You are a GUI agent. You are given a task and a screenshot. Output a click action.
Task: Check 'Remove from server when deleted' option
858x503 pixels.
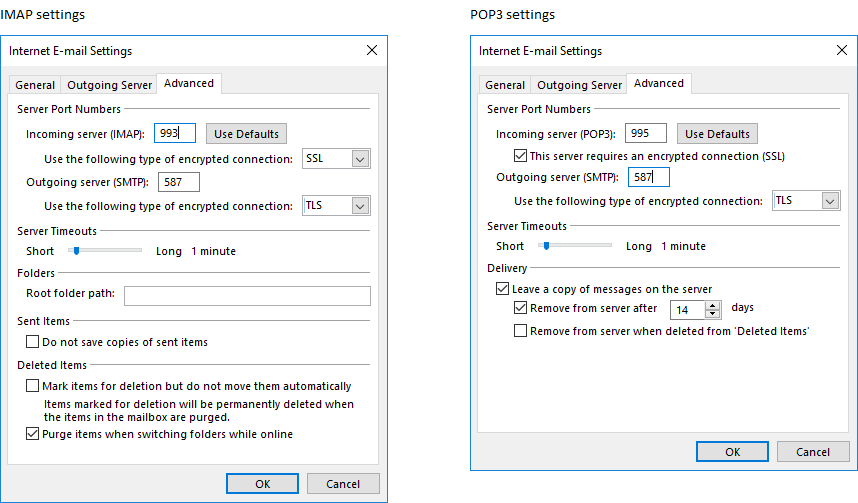coord(520,330)
